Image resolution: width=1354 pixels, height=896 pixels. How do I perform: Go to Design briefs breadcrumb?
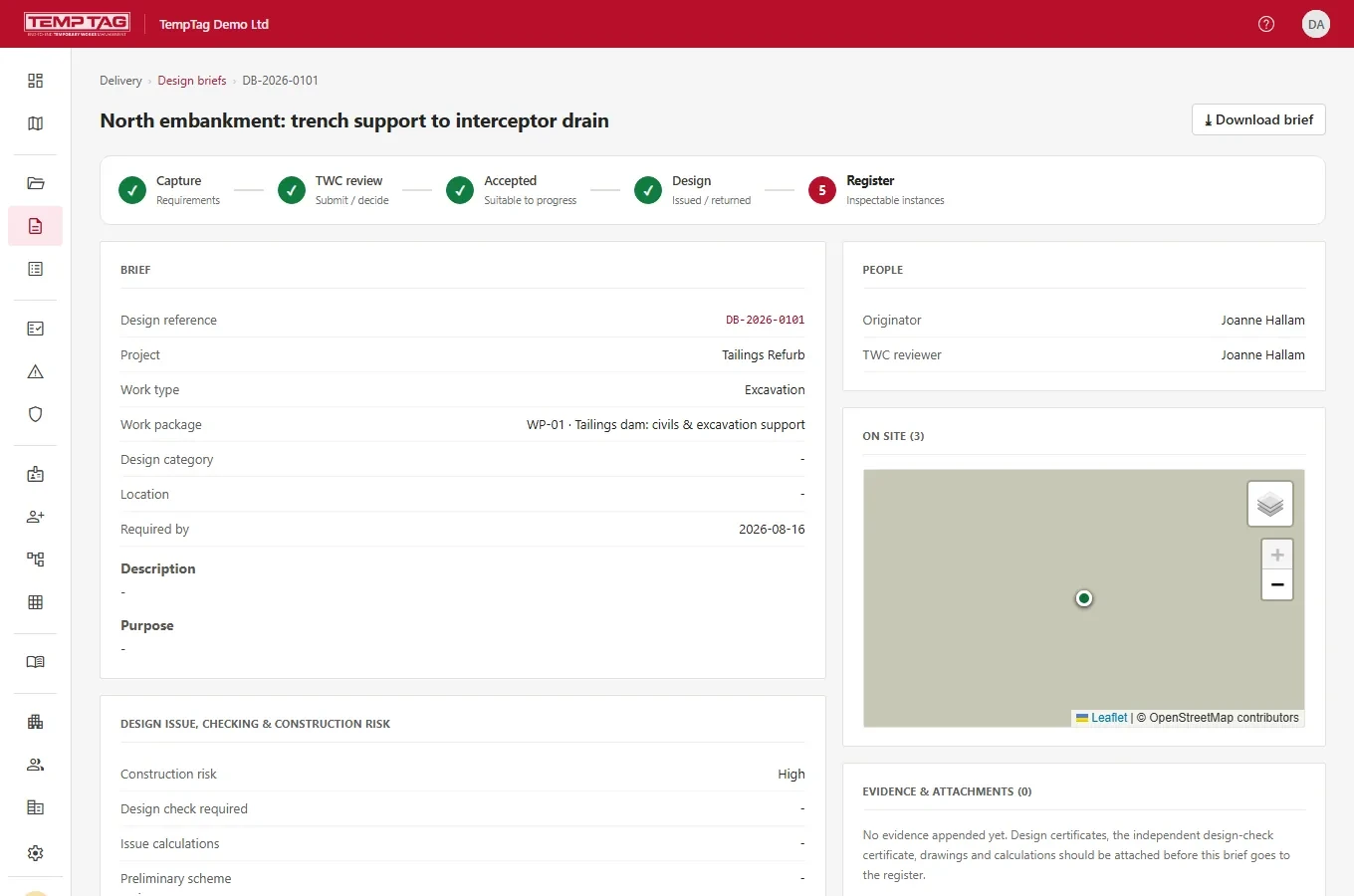tap(192, 81)
